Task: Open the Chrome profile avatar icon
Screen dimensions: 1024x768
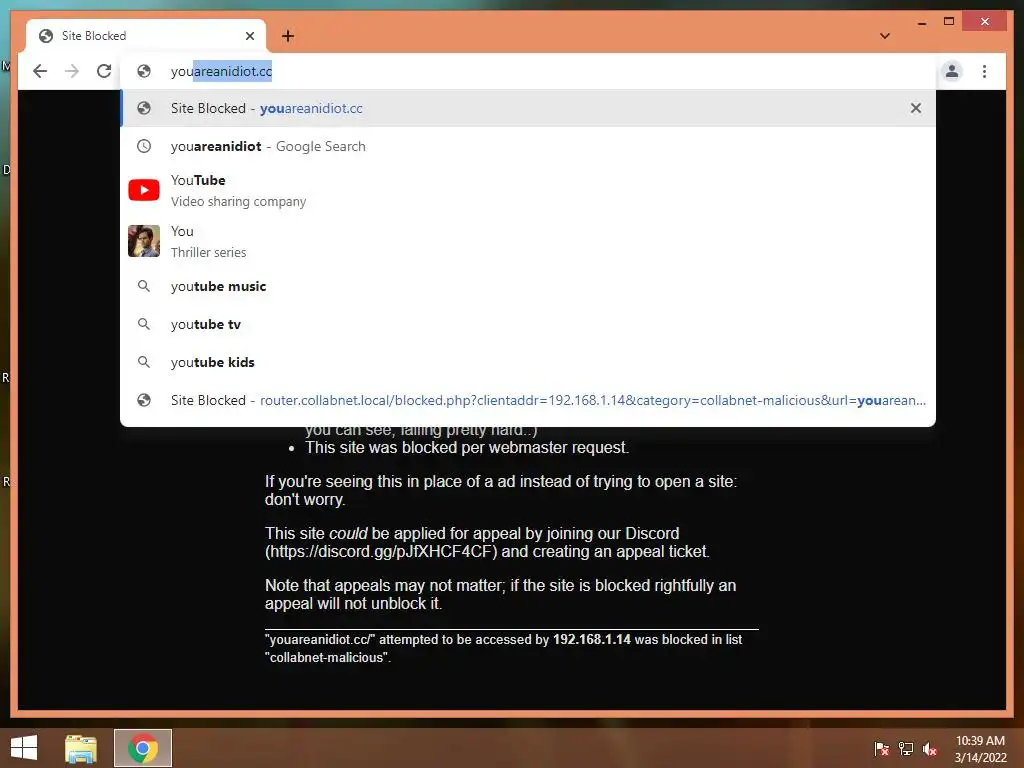Action: click(x=952, y=71)
